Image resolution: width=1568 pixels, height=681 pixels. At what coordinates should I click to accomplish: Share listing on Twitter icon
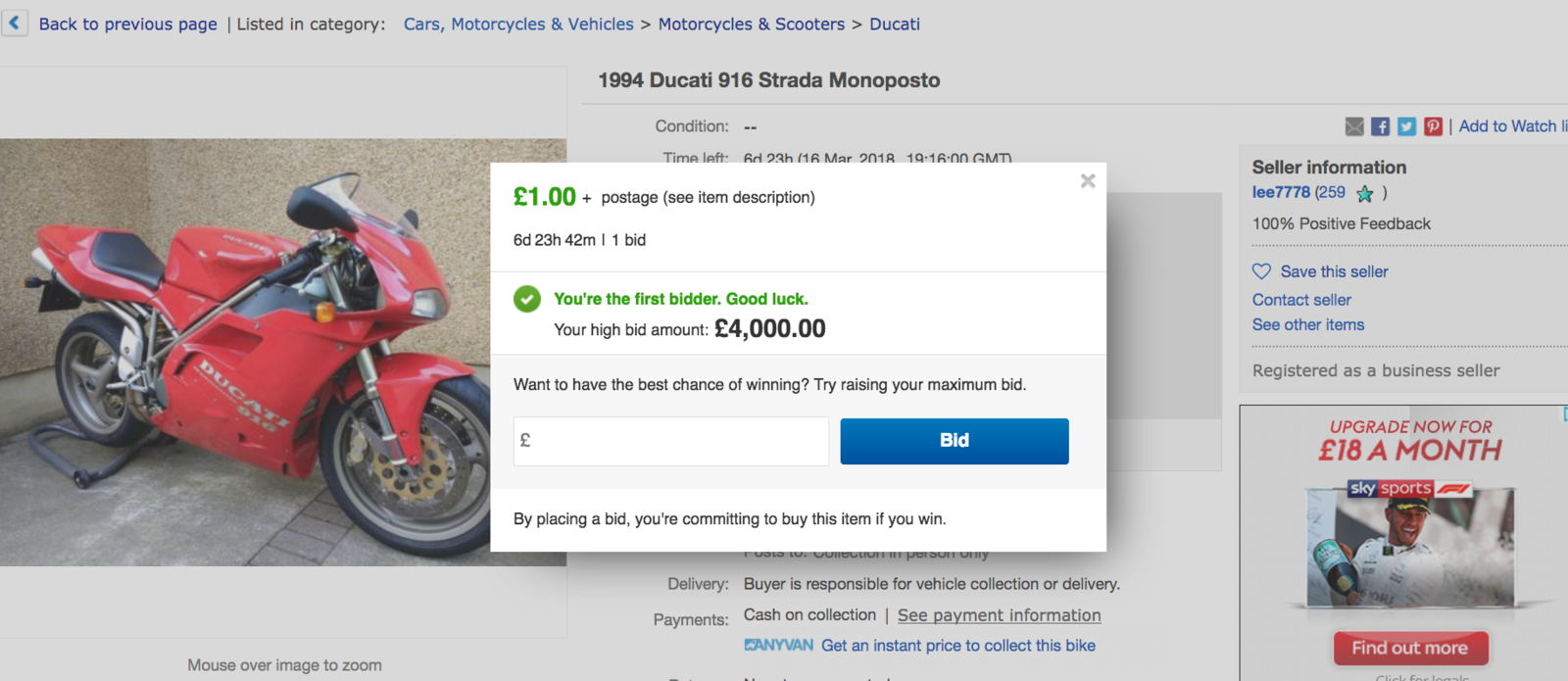click(1406, 126)
